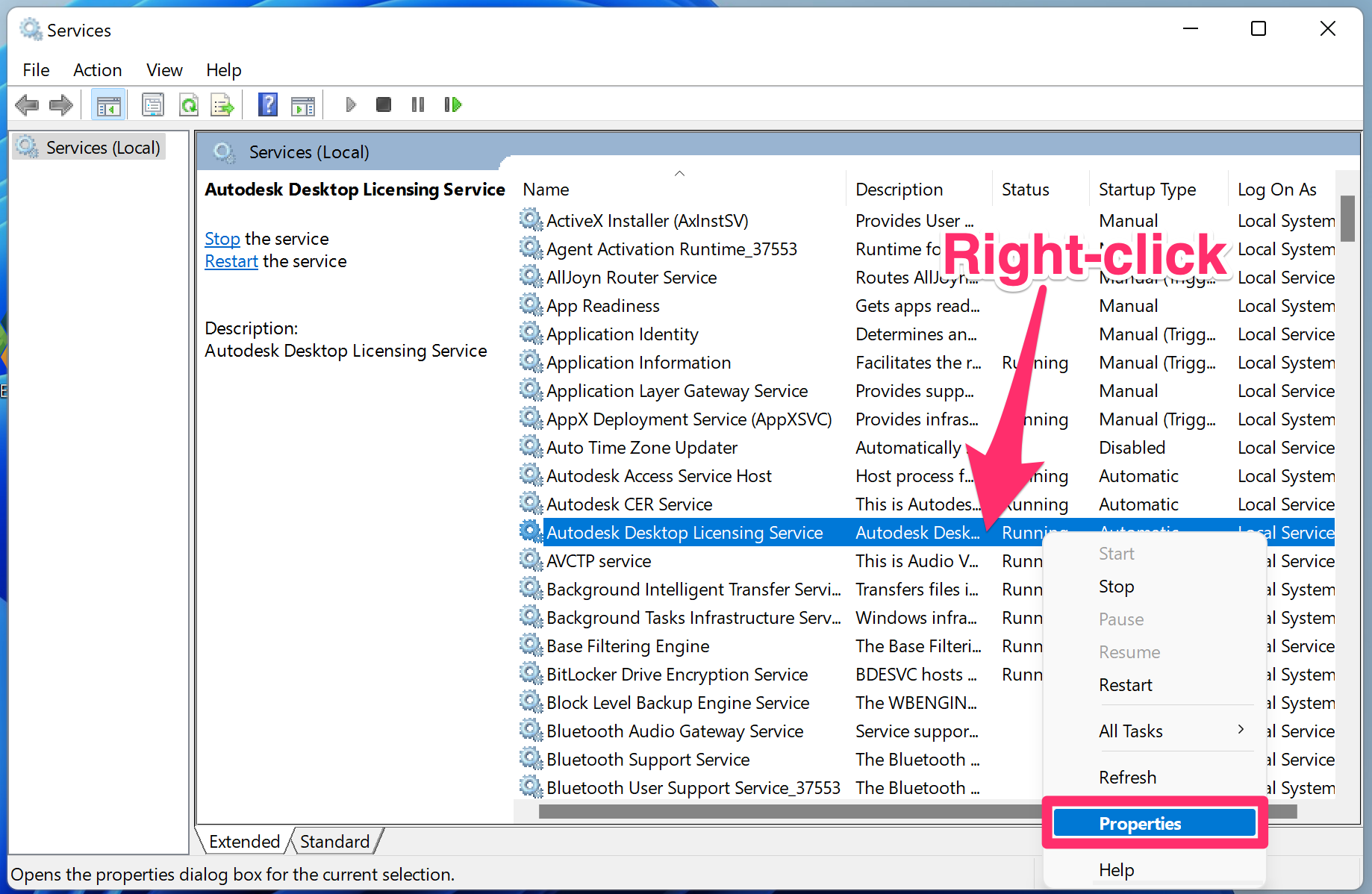Click the Restart the service link

[231, 260]
